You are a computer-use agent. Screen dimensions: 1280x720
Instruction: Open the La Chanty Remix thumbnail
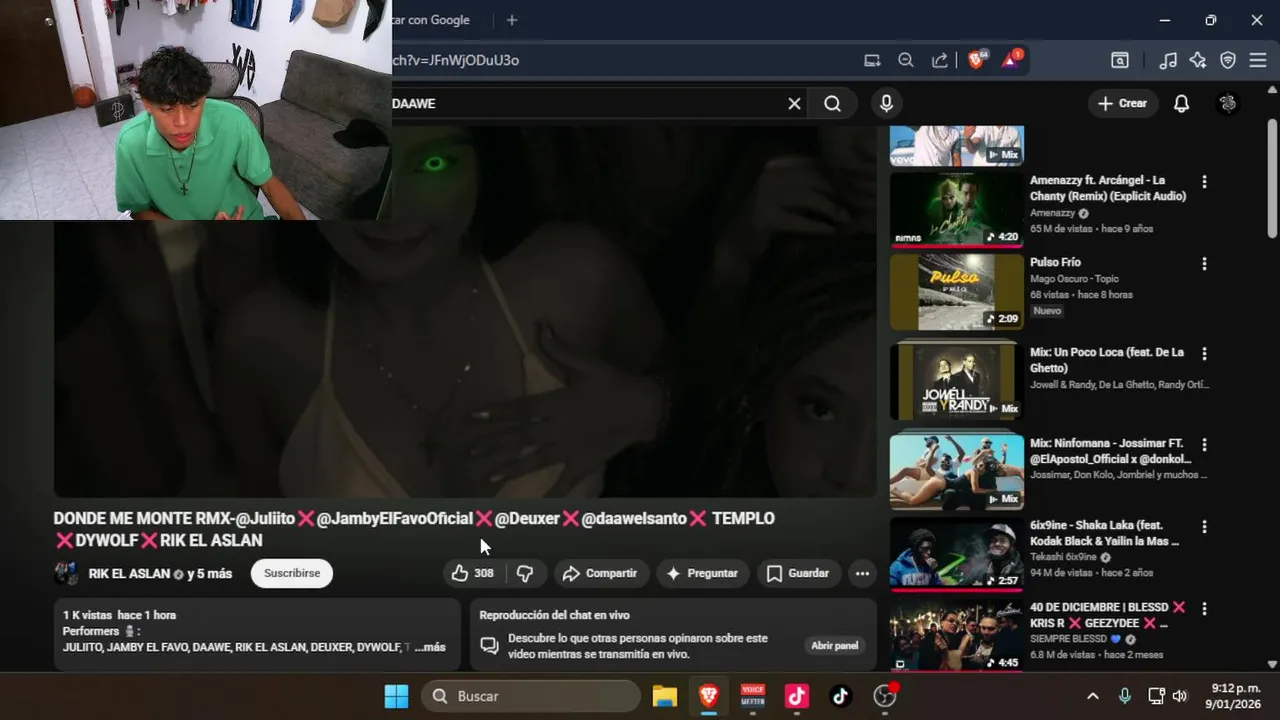(957, 209)
